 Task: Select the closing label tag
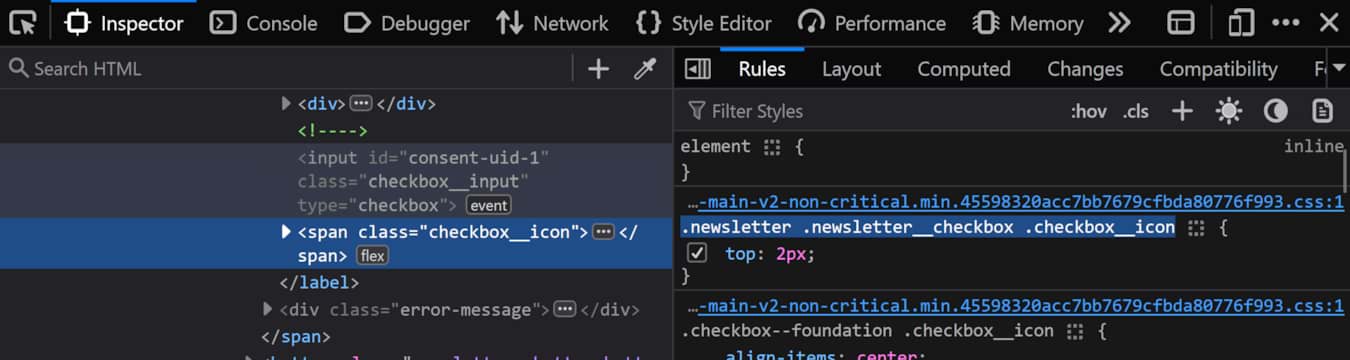[319, 283]
